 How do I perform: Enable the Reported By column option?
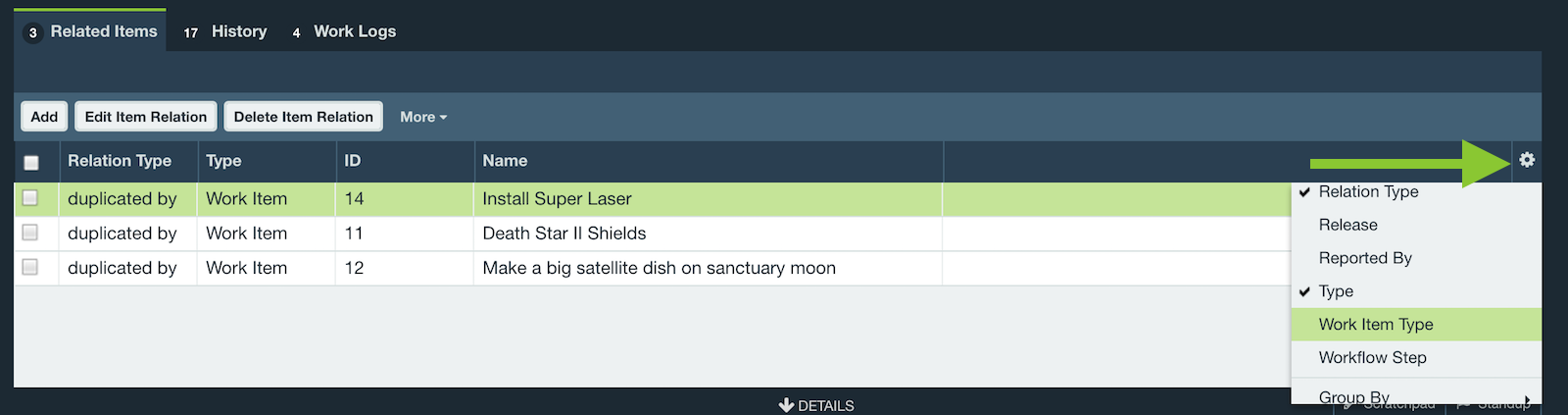(x=1416, y=258)
